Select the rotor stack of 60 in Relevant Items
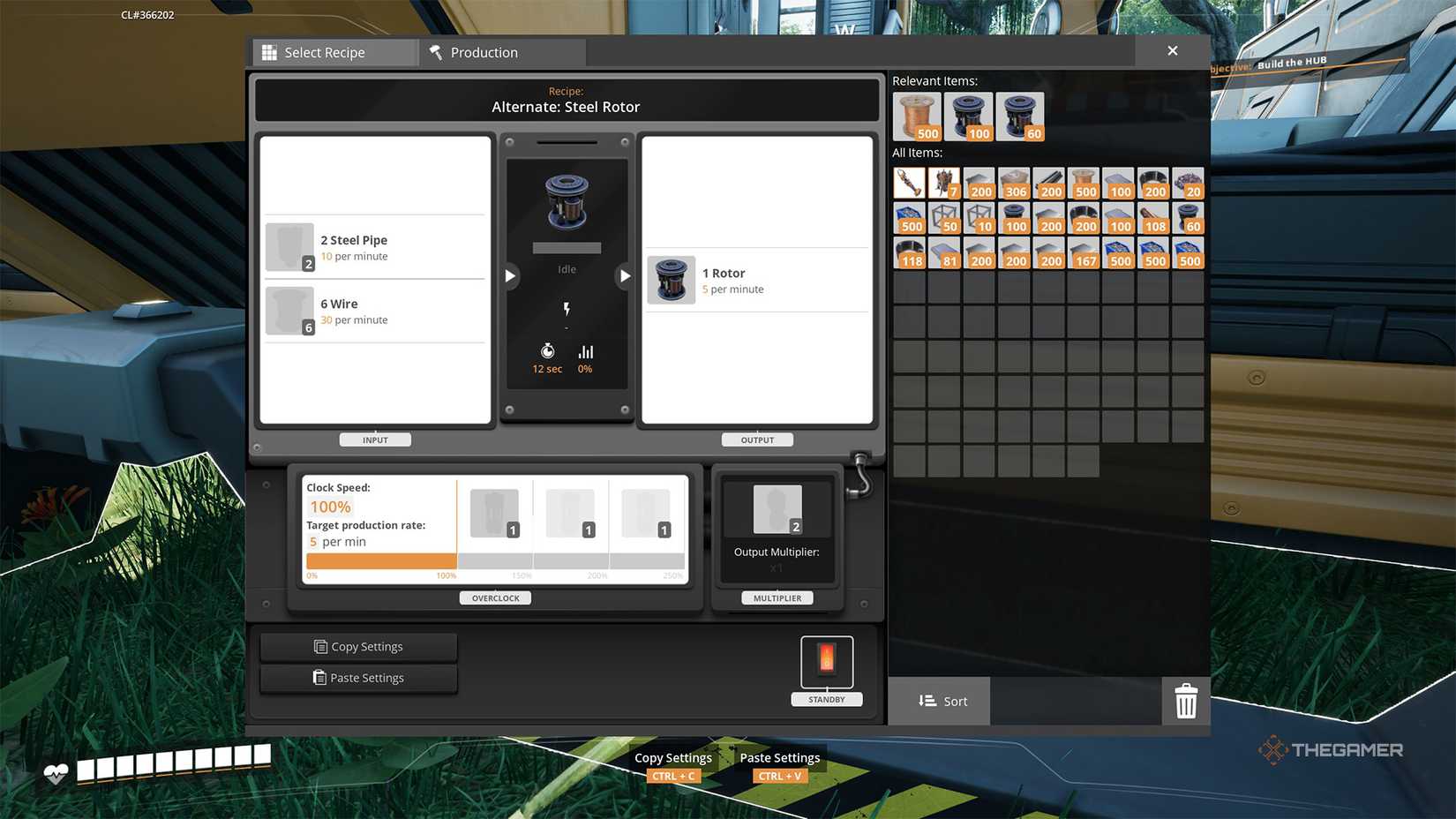The width and height of the screenshot is (1456, 819). (x=1020, y=116)
